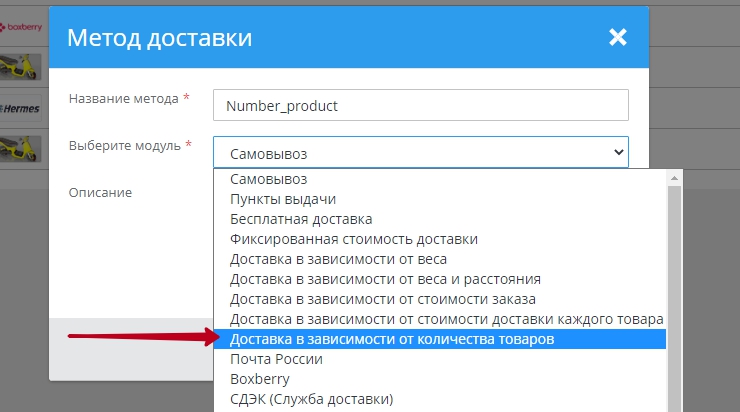
Task: Pick Доставка от стоимости доставки каждого товара
Action: tap(446, 319)
